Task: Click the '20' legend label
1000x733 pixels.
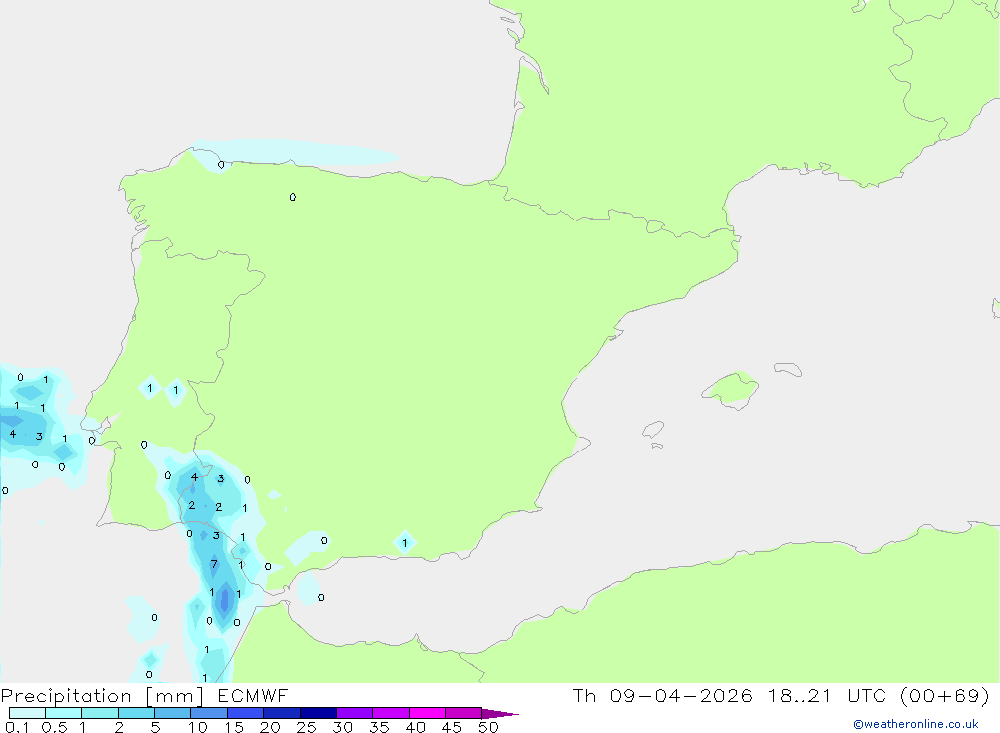Action: tap(270, 727)
